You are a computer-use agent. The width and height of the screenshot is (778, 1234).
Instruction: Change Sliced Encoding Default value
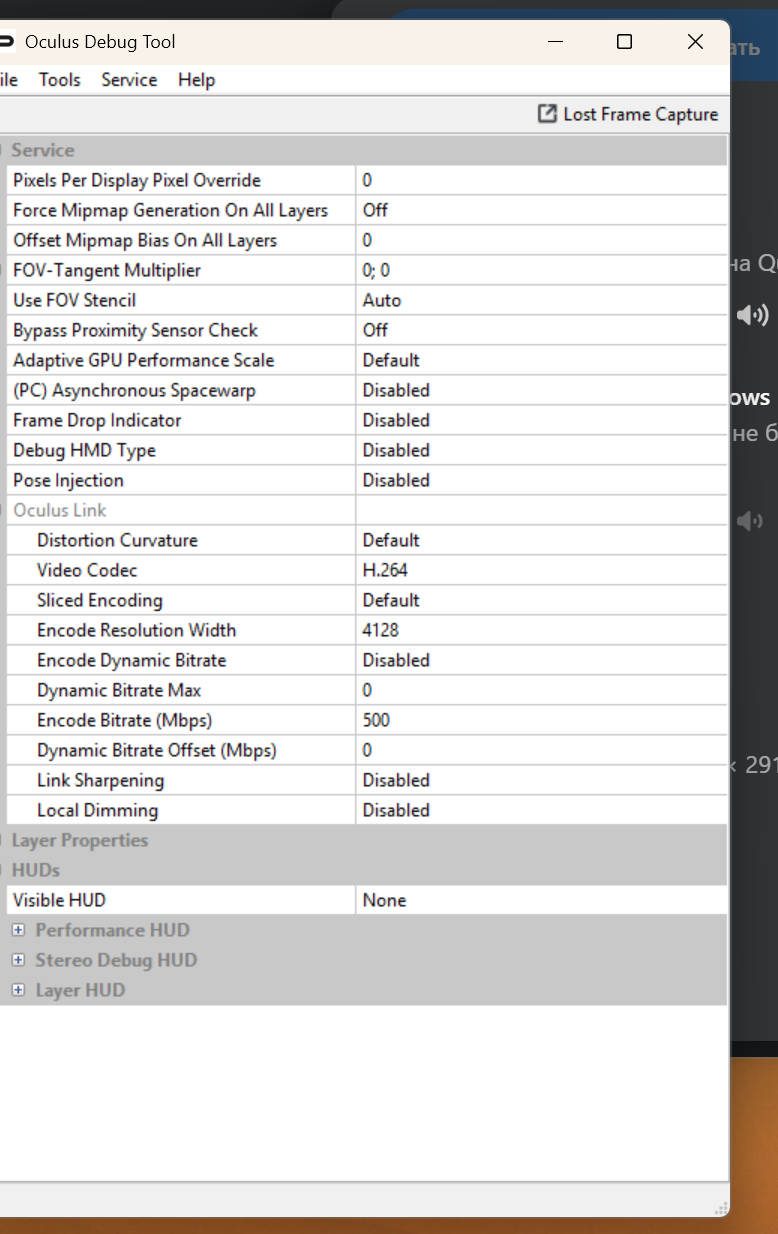541,600
